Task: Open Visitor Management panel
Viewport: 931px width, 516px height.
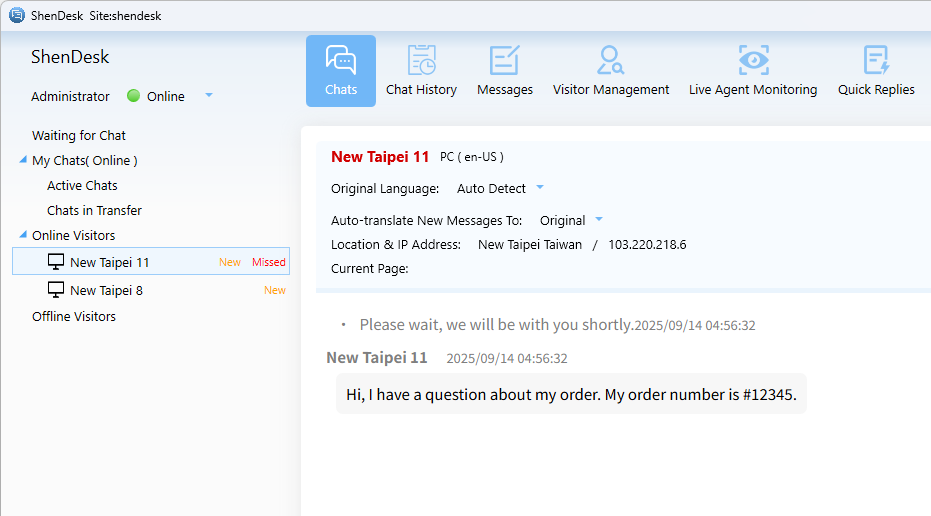Action: pos(611,70)
